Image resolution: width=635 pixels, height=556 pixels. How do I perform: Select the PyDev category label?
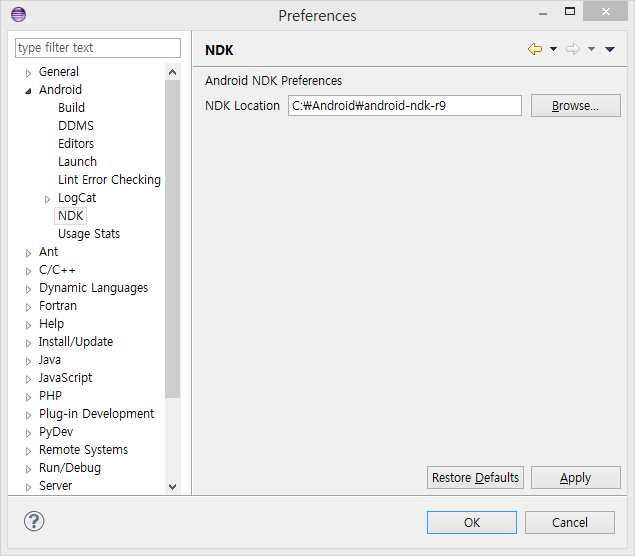tap(56, 432)
